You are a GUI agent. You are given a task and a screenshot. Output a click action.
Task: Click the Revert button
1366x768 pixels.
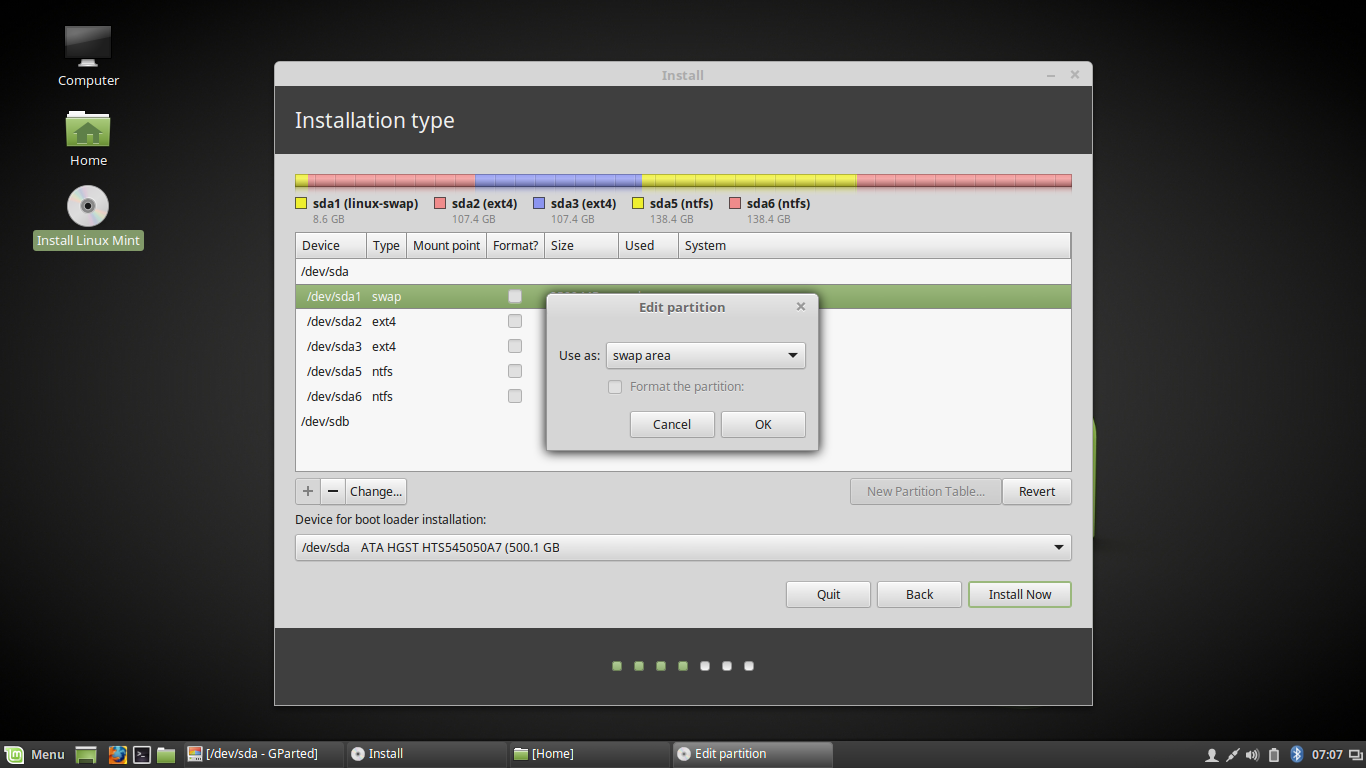[x=1037, y=491]
